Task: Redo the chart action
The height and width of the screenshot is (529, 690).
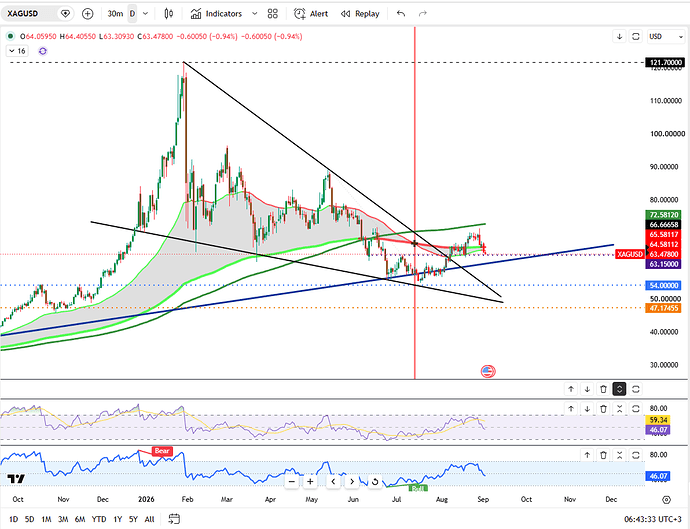Action: tap(423, 14)
